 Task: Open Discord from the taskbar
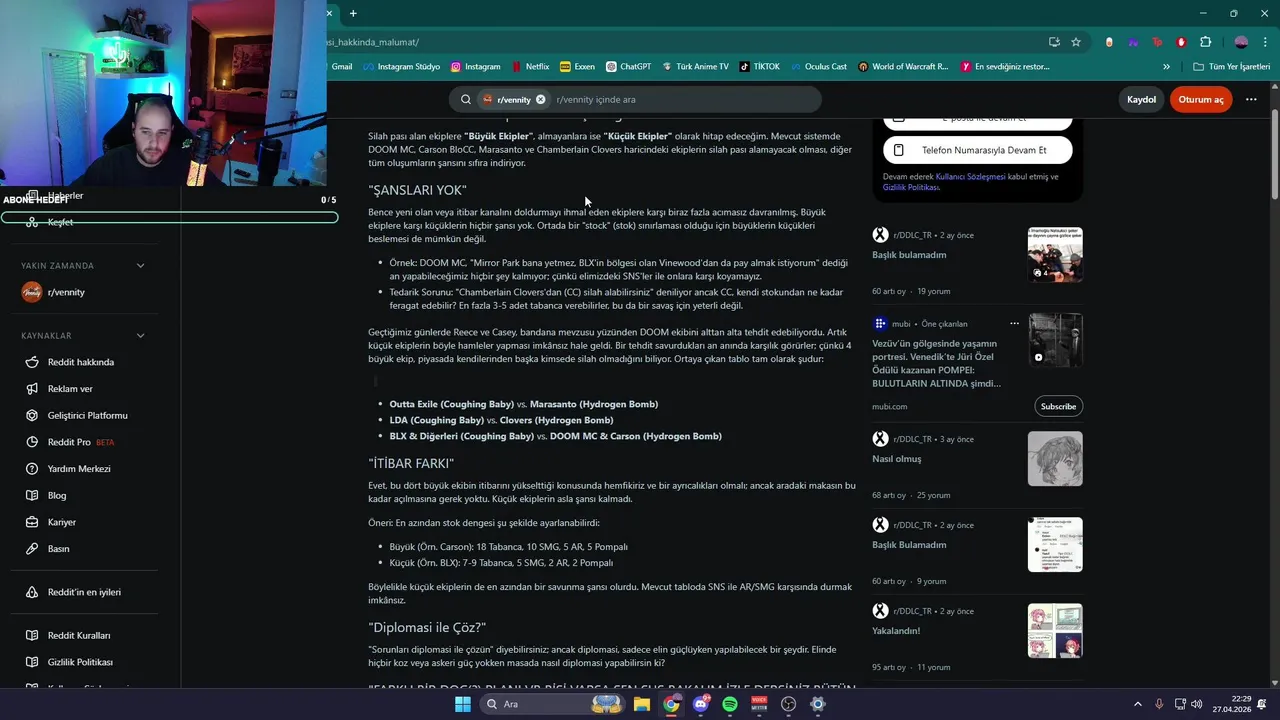700,704
